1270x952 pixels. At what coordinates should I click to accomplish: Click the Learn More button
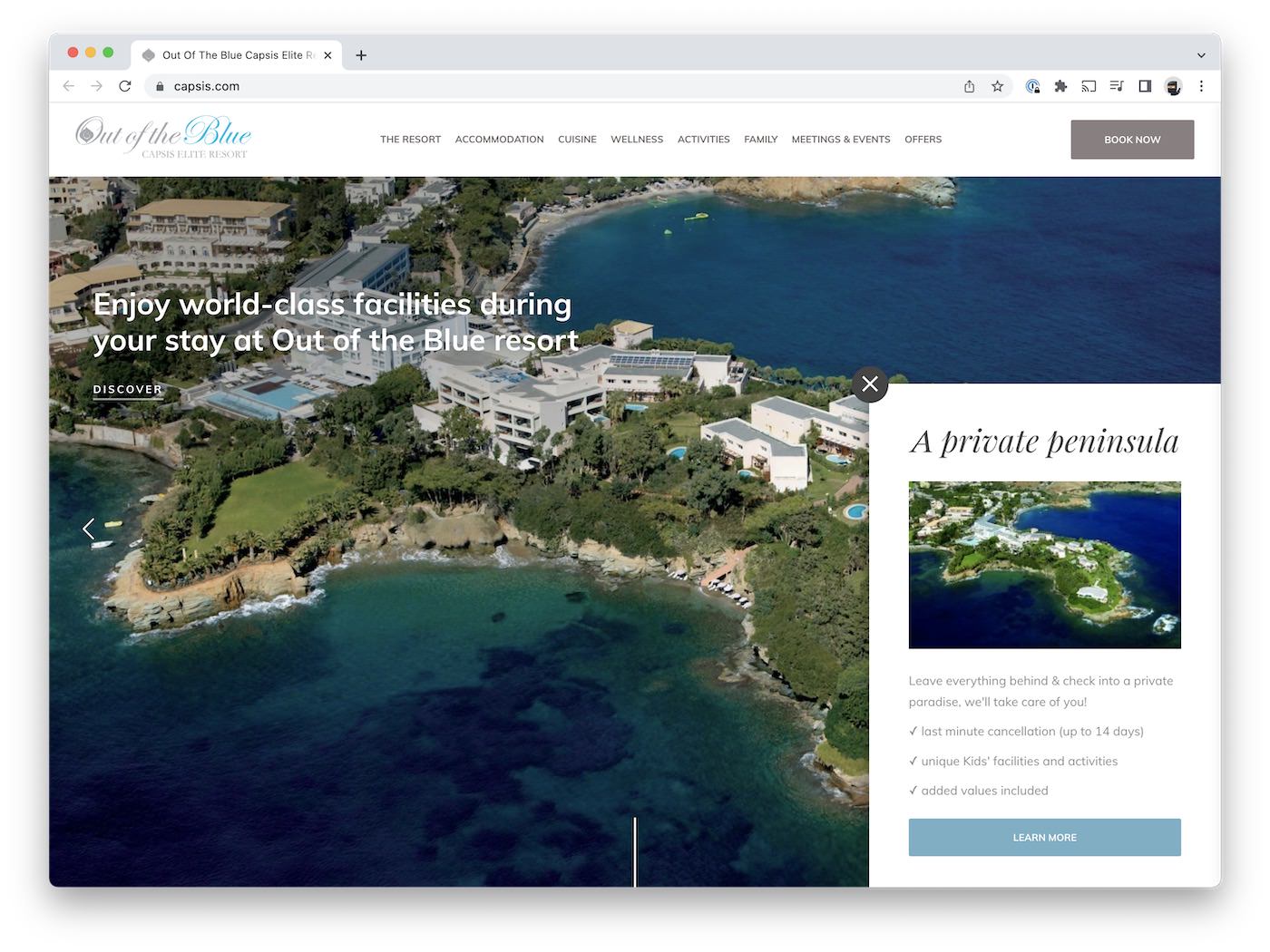tap(1044, 838)
